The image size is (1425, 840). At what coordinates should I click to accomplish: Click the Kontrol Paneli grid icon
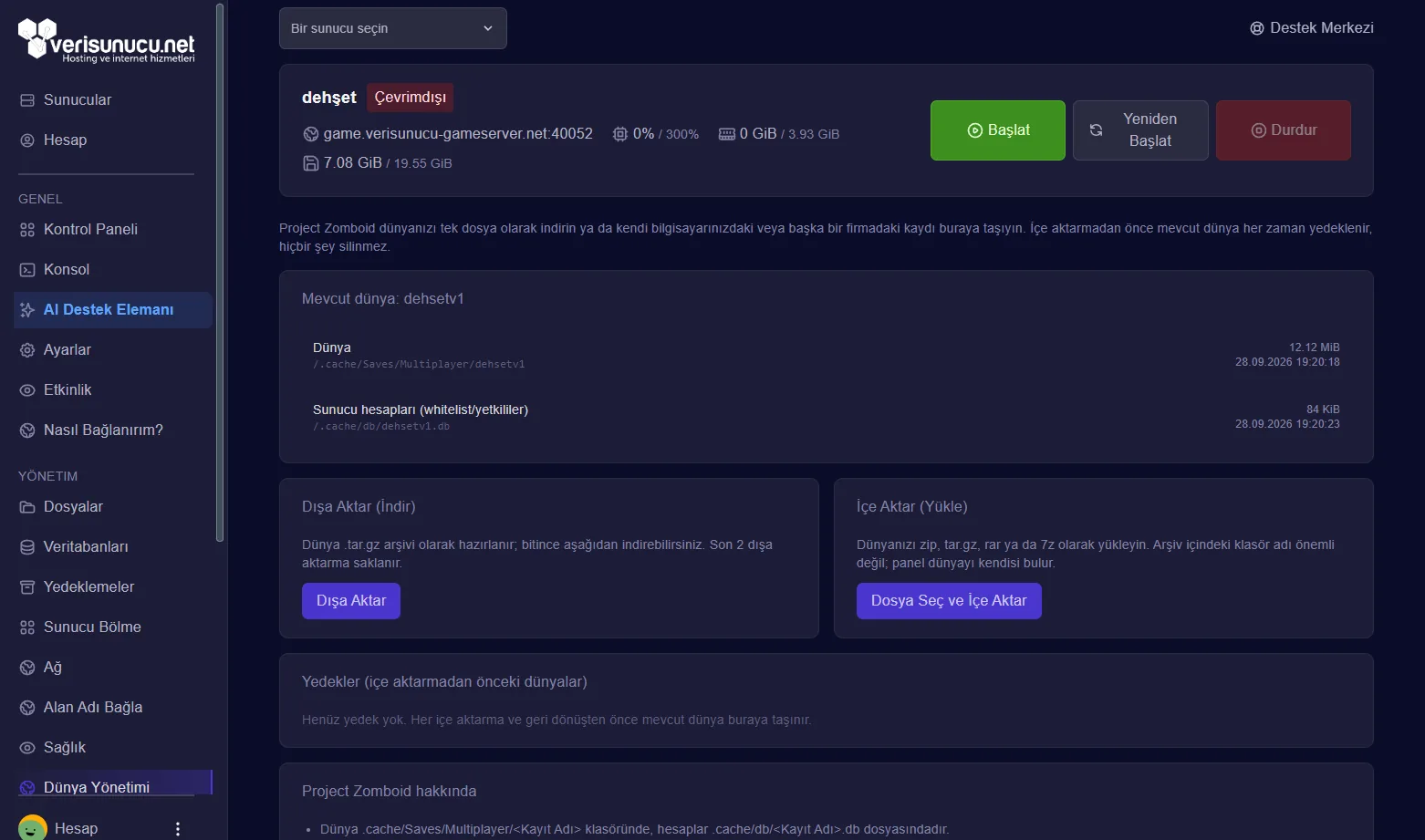(27, 230)
